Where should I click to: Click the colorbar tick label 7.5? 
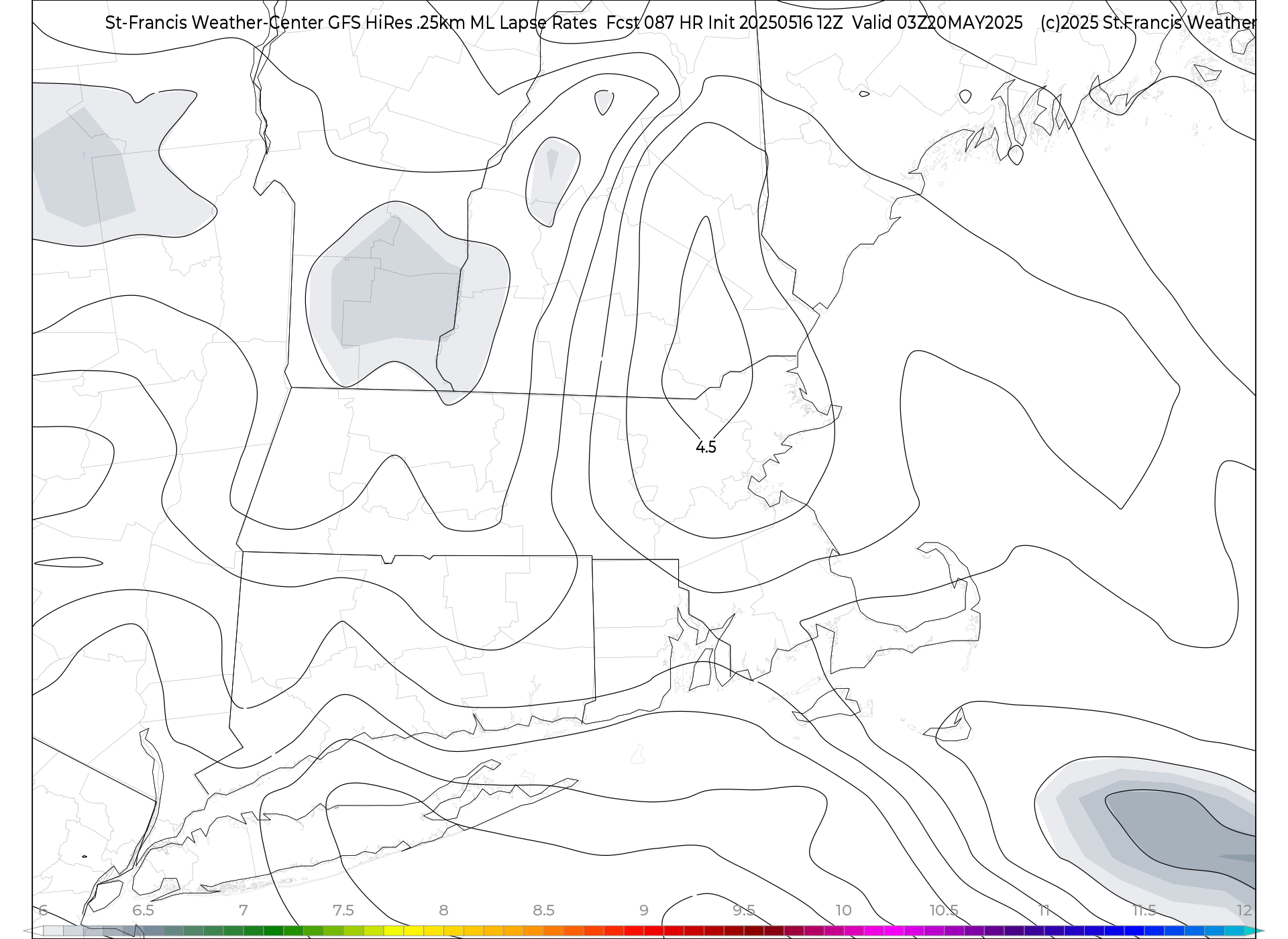tap(343, 910)
